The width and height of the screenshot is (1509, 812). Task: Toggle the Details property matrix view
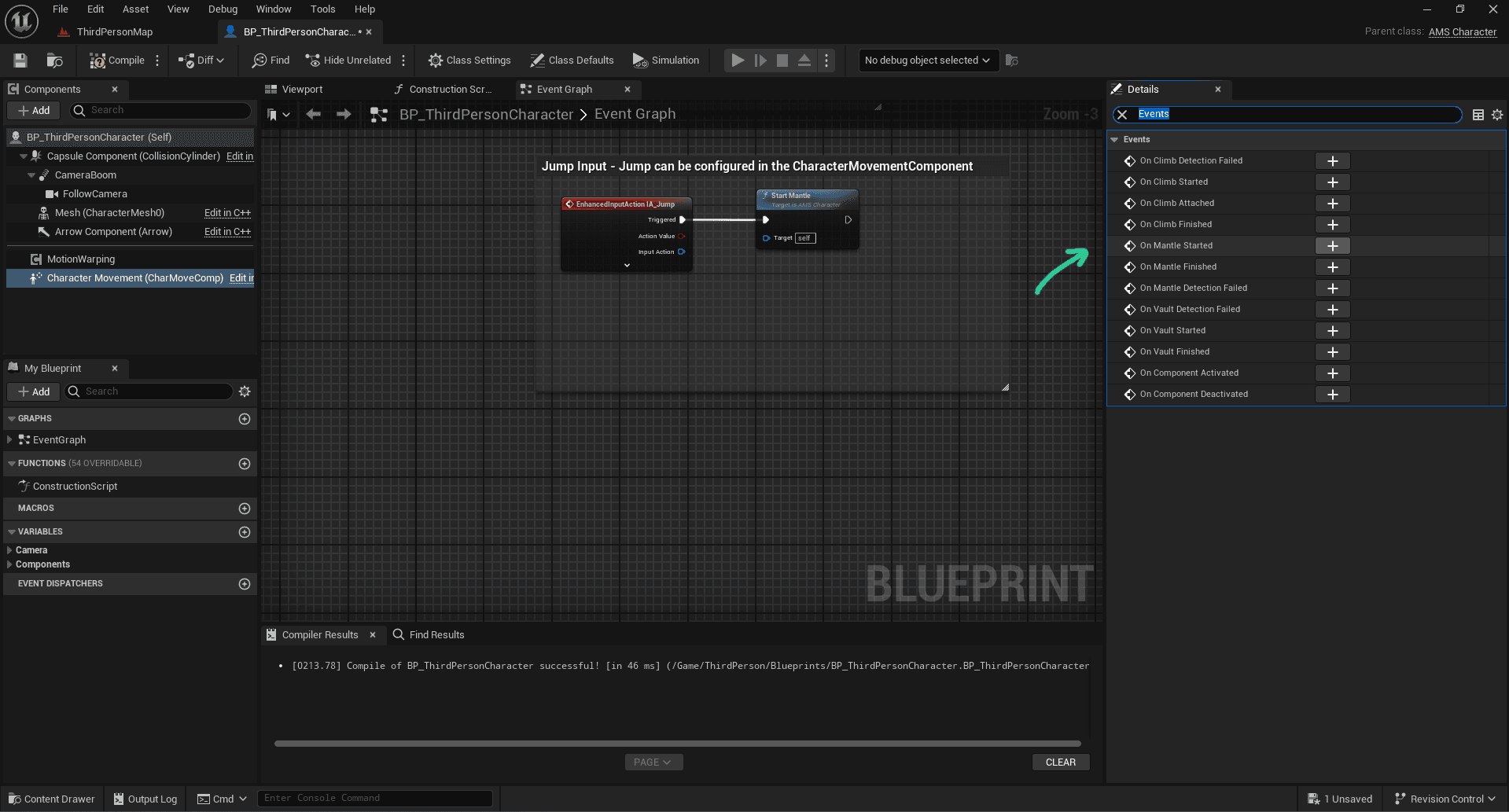tap(1478, 115)
